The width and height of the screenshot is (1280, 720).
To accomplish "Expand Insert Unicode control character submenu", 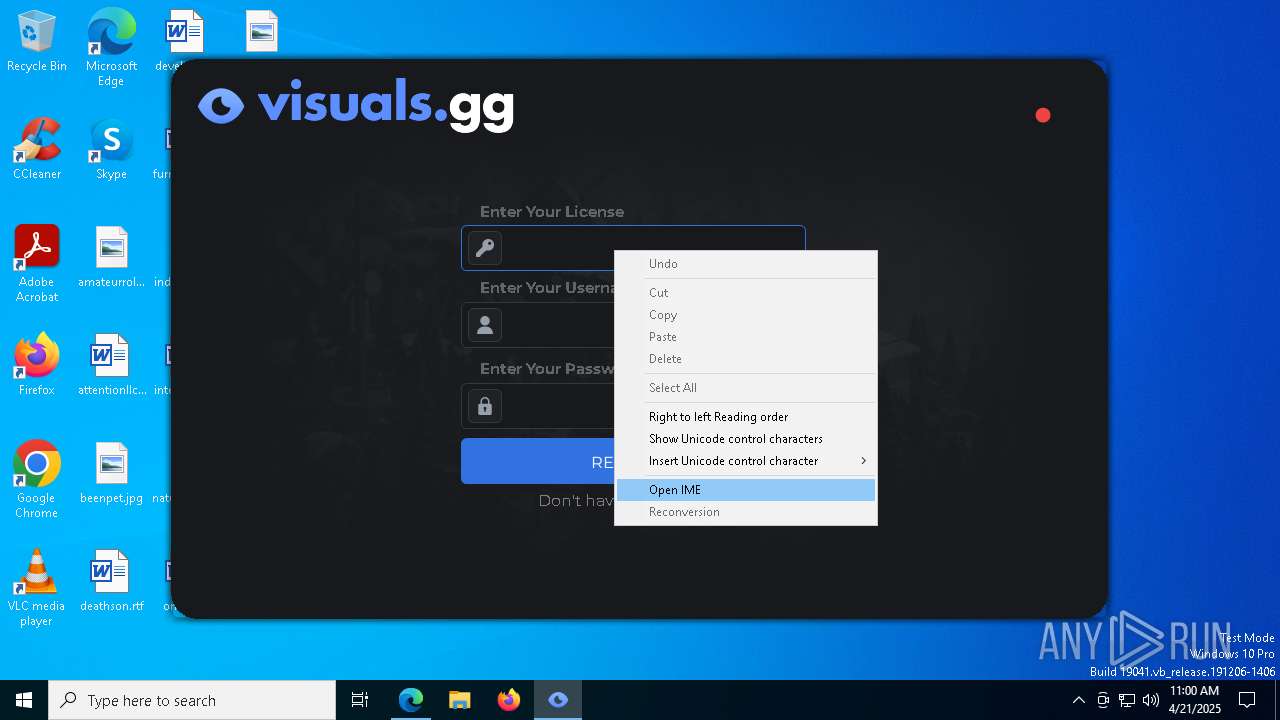I will click(746, 461).
